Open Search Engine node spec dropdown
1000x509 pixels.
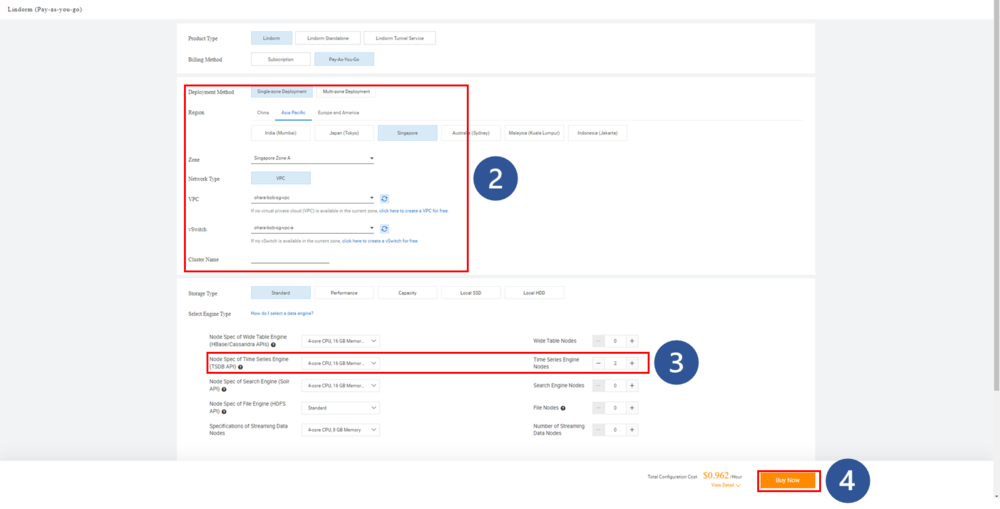[x=341, y=385]
